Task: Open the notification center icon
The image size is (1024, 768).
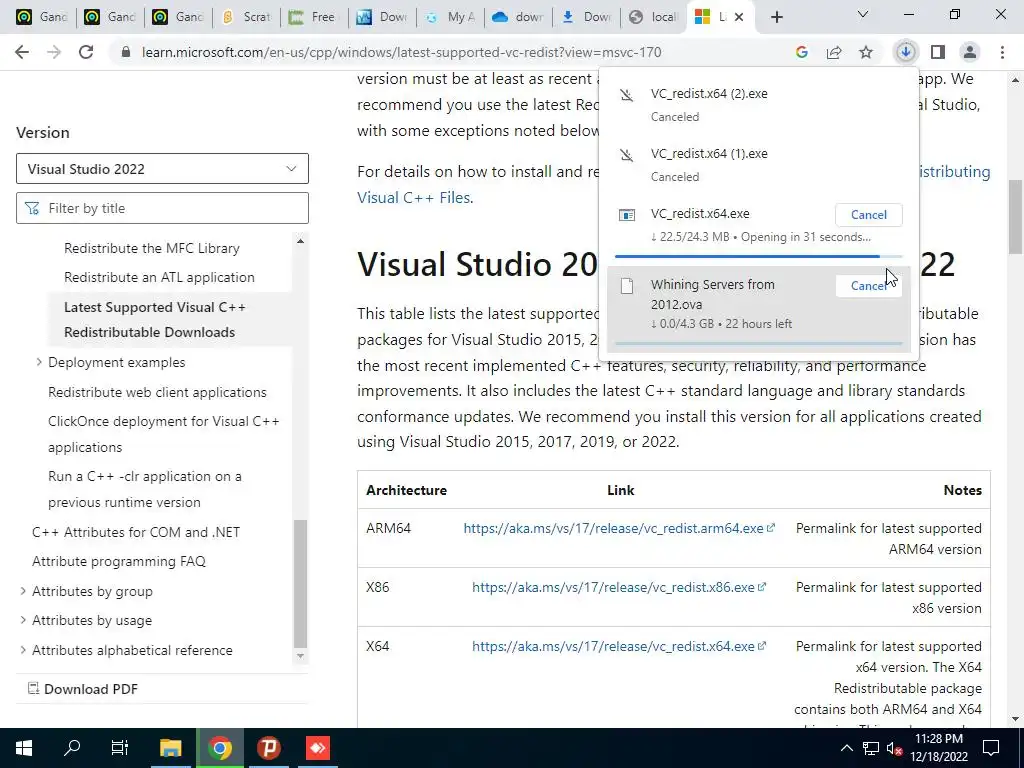Action: [x=991, y=748]
